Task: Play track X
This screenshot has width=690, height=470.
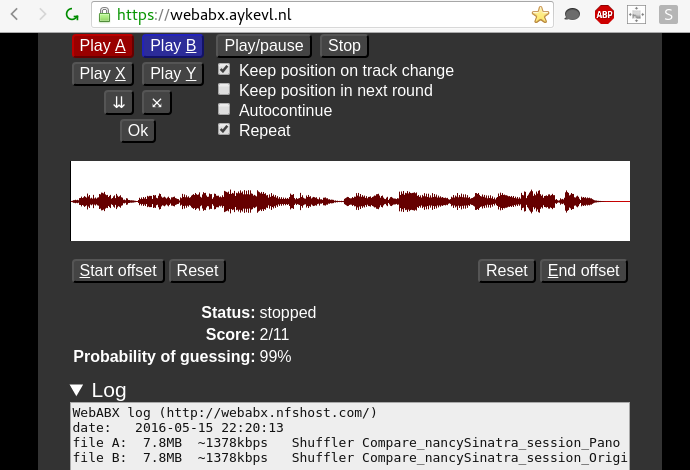Action: [103, 73]
